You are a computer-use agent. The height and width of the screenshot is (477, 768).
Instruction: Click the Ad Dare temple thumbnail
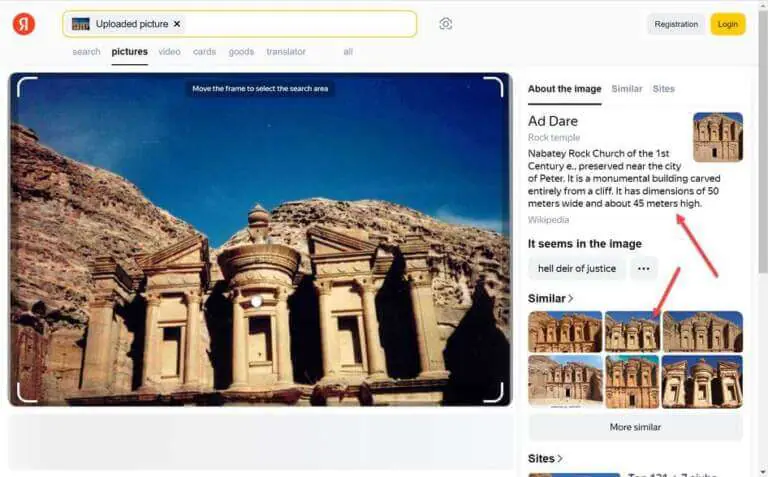[x=718, y=137]
